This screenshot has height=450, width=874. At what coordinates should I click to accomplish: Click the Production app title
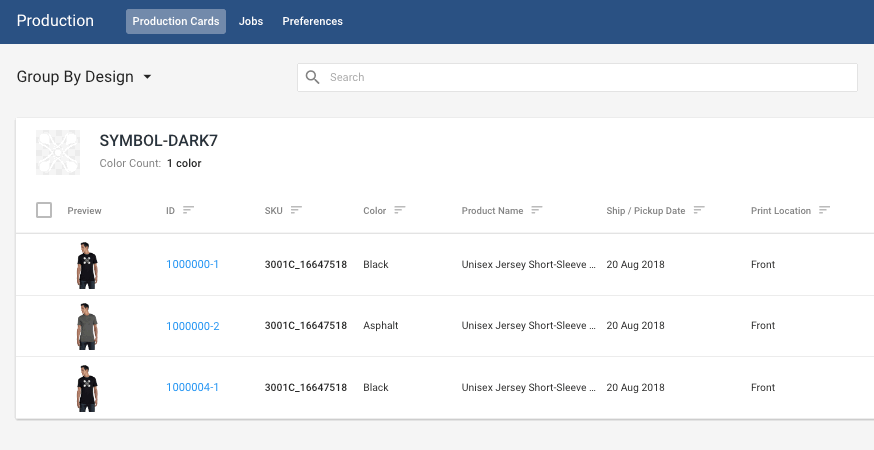coord(55,21)
